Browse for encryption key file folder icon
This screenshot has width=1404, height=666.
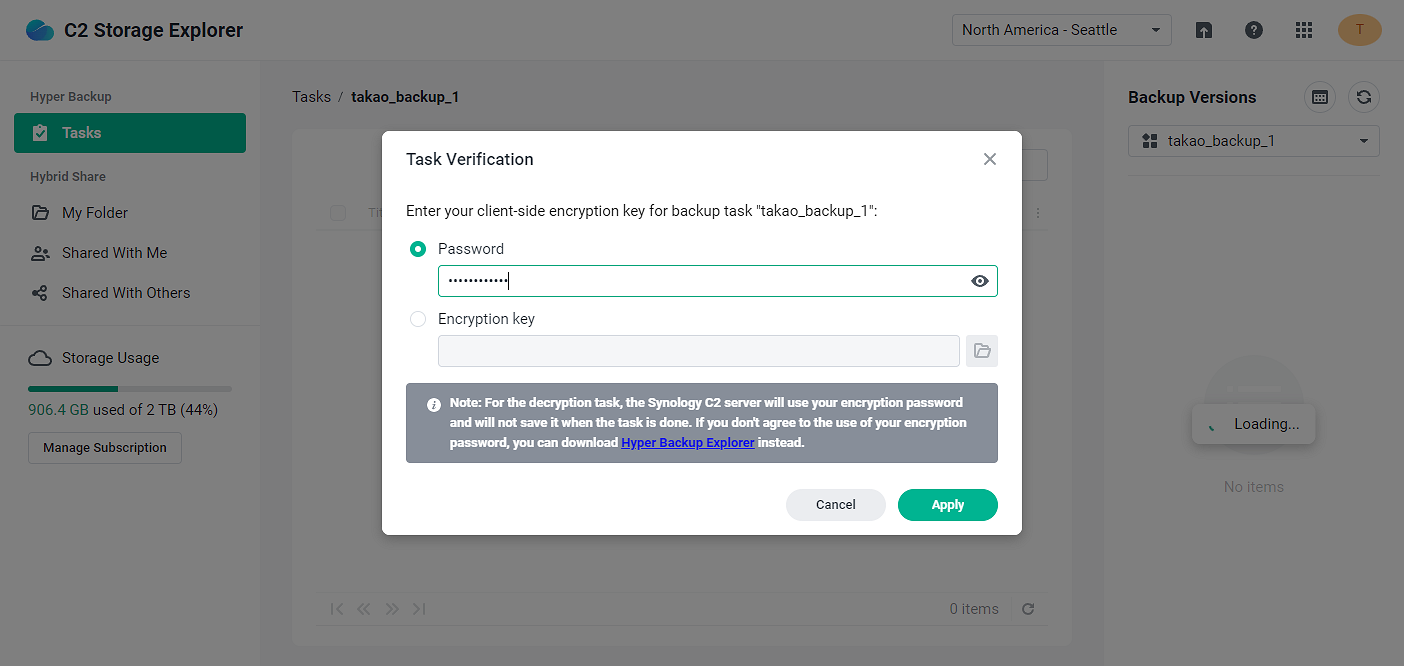pyautogui.click(x=982, y=351)
